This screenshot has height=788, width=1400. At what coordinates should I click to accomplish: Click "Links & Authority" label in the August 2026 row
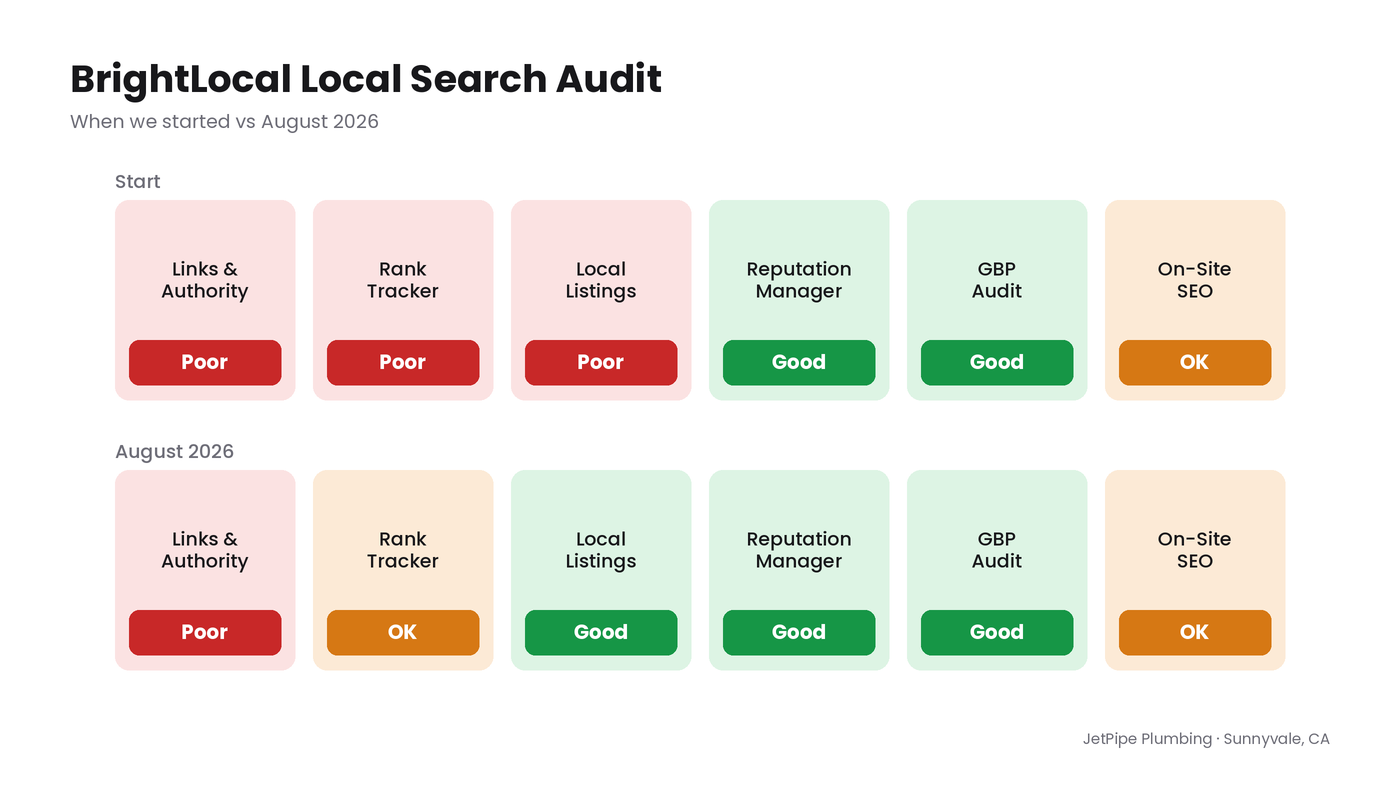[205, 550]
